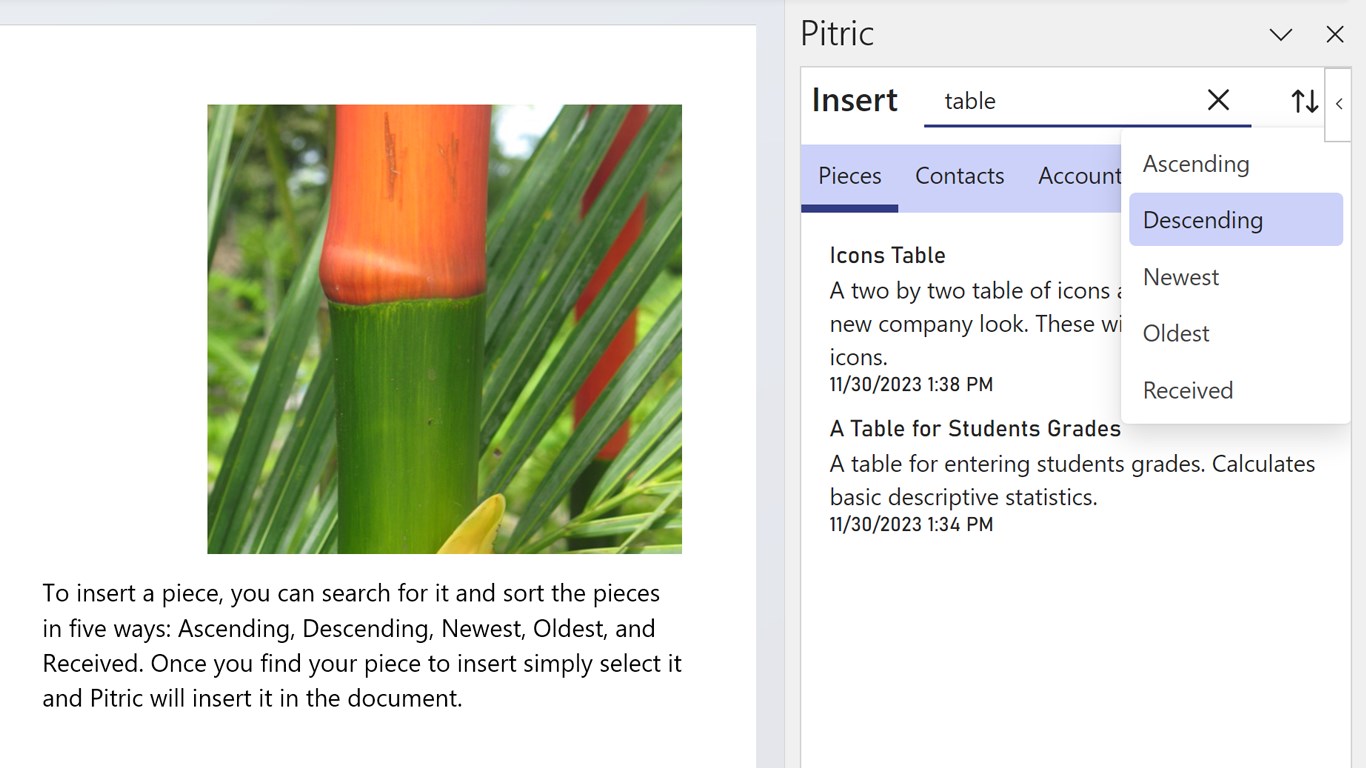Open the Pitric pane options dropdown arrow
The height and width of the screenshot is (768, 1366).
(x=1281, y=35)
